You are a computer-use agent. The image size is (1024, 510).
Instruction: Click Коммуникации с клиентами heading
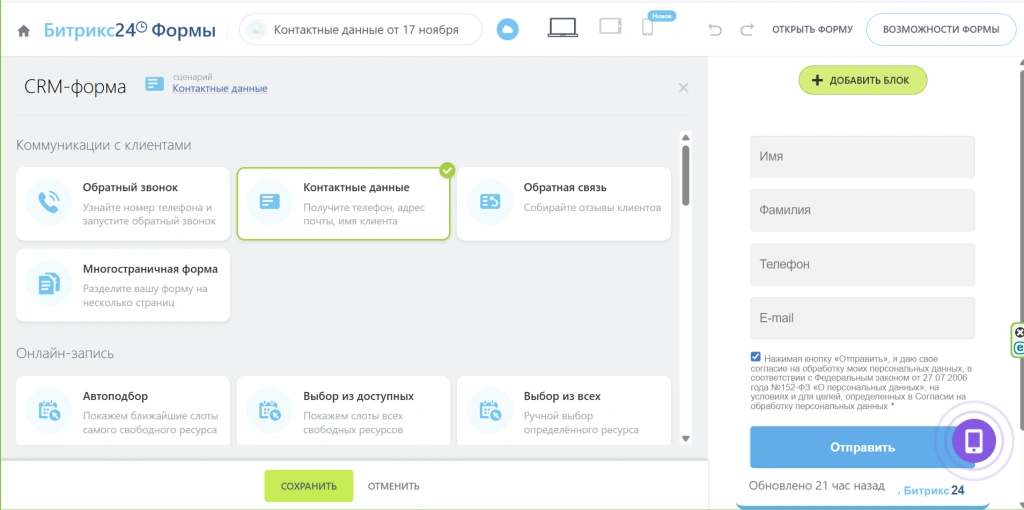click(104, 145)
